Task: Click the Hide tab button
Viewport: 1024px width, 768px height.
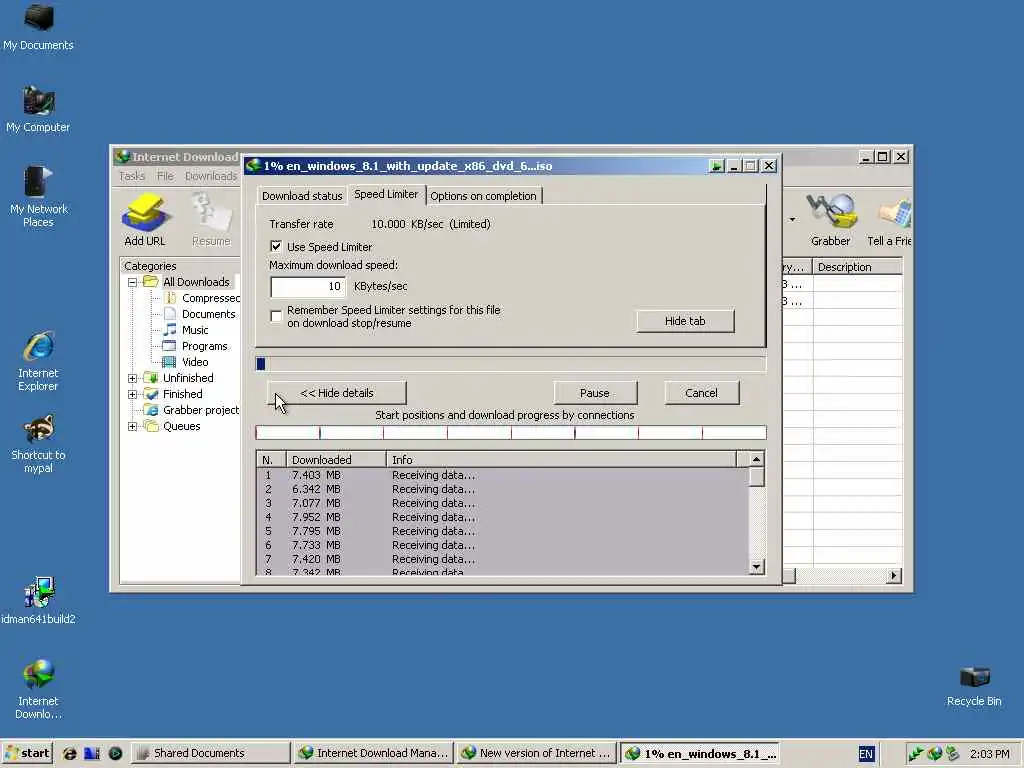Action: [x=685, y=321]
